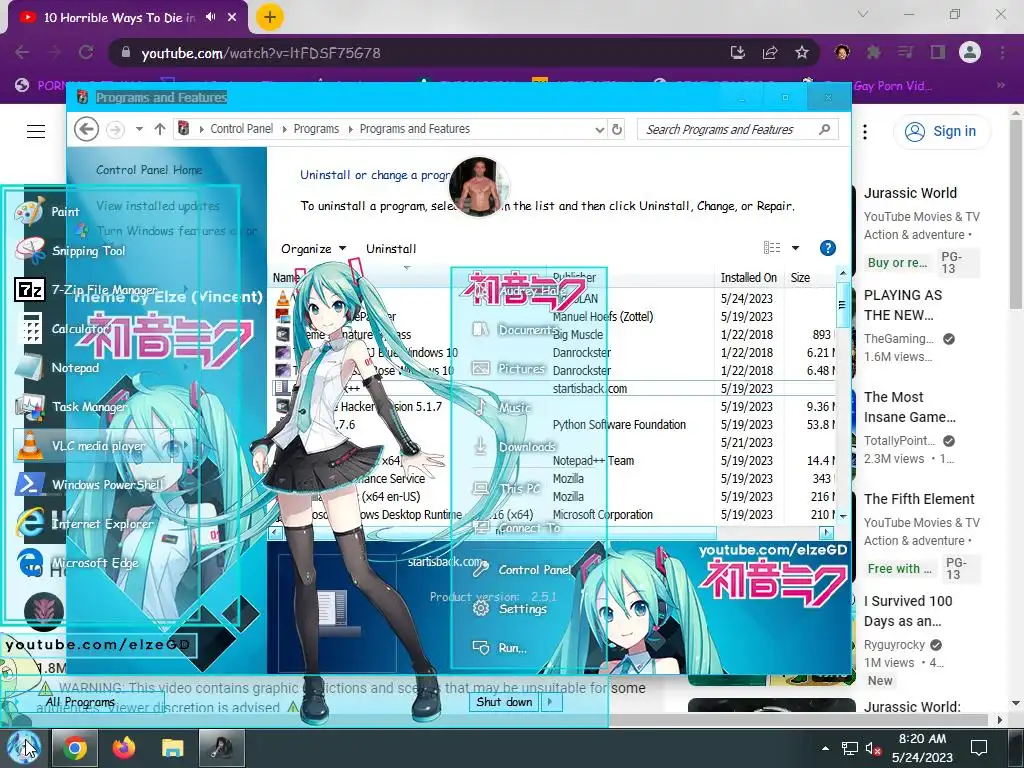
Task: Launch Internet Explorer from the Start menu
Action: pyautogui.click(x=85, y=524)
